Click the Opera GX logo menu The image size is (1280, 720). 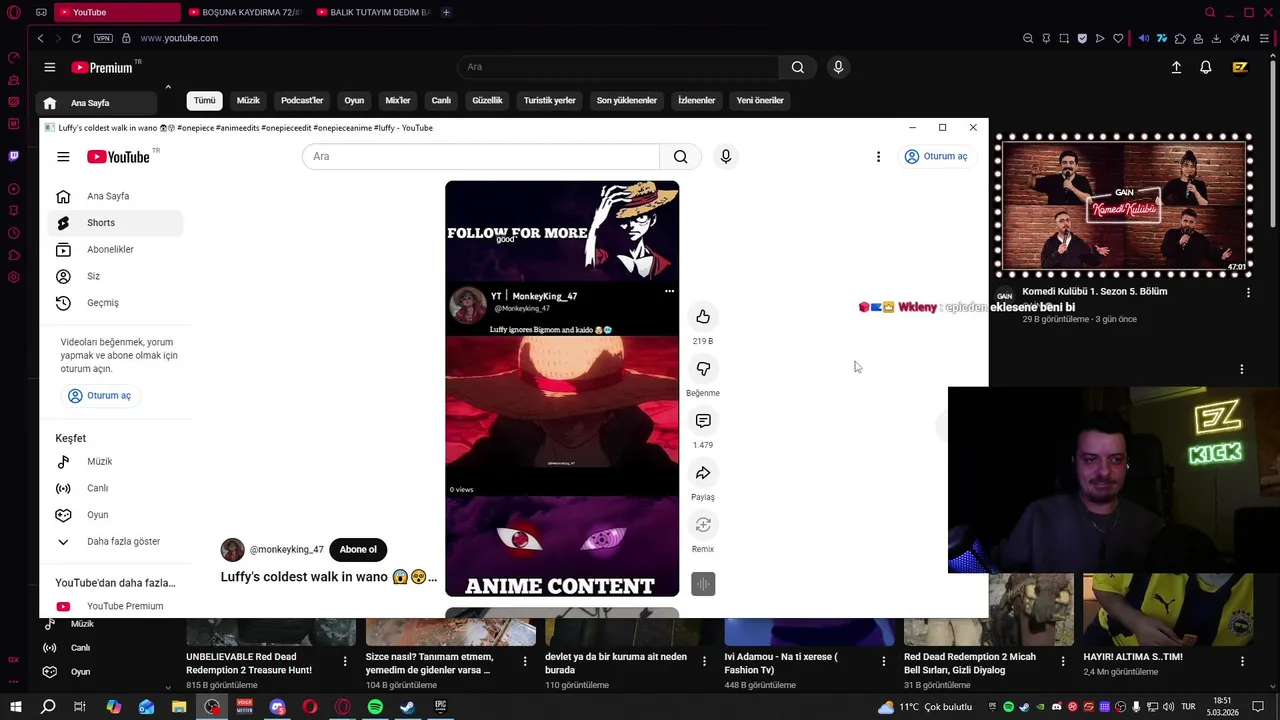point(13,12)
